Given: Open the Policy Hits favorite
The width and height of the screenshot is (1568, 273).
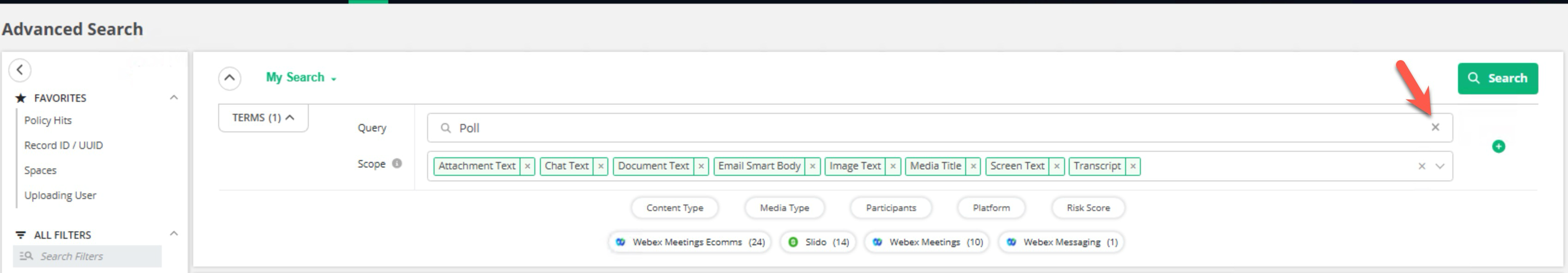Looking at the screenshot, I should click(x=48, y=121).
